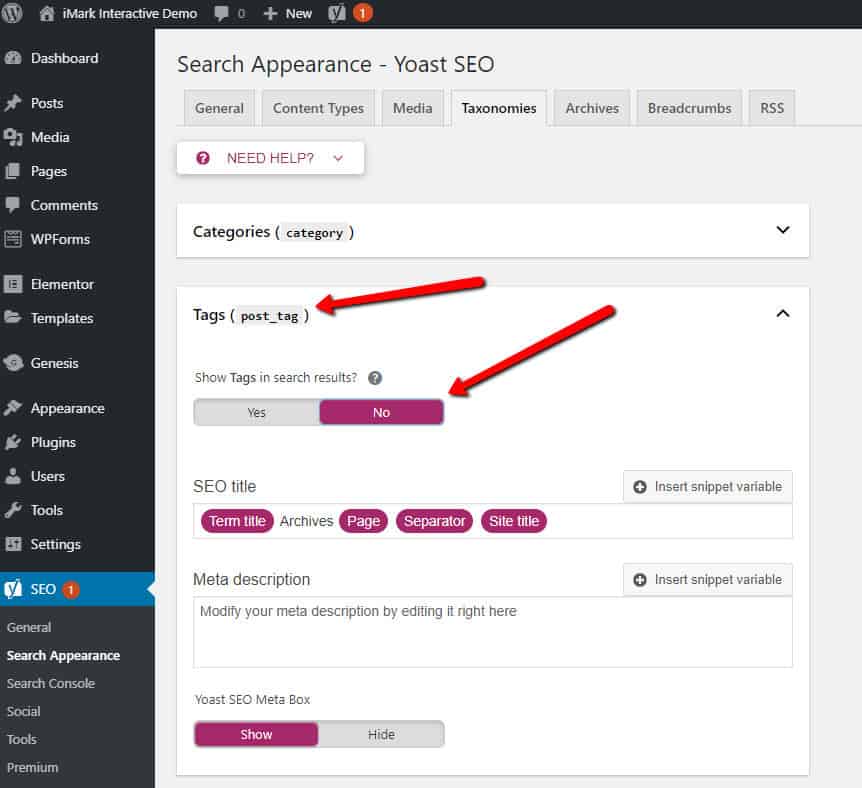Click the Separator snippet variable tag
Image resolution: width=862 pixels, height=788 pixels.
pyautogui.click(x=434, y=521)
